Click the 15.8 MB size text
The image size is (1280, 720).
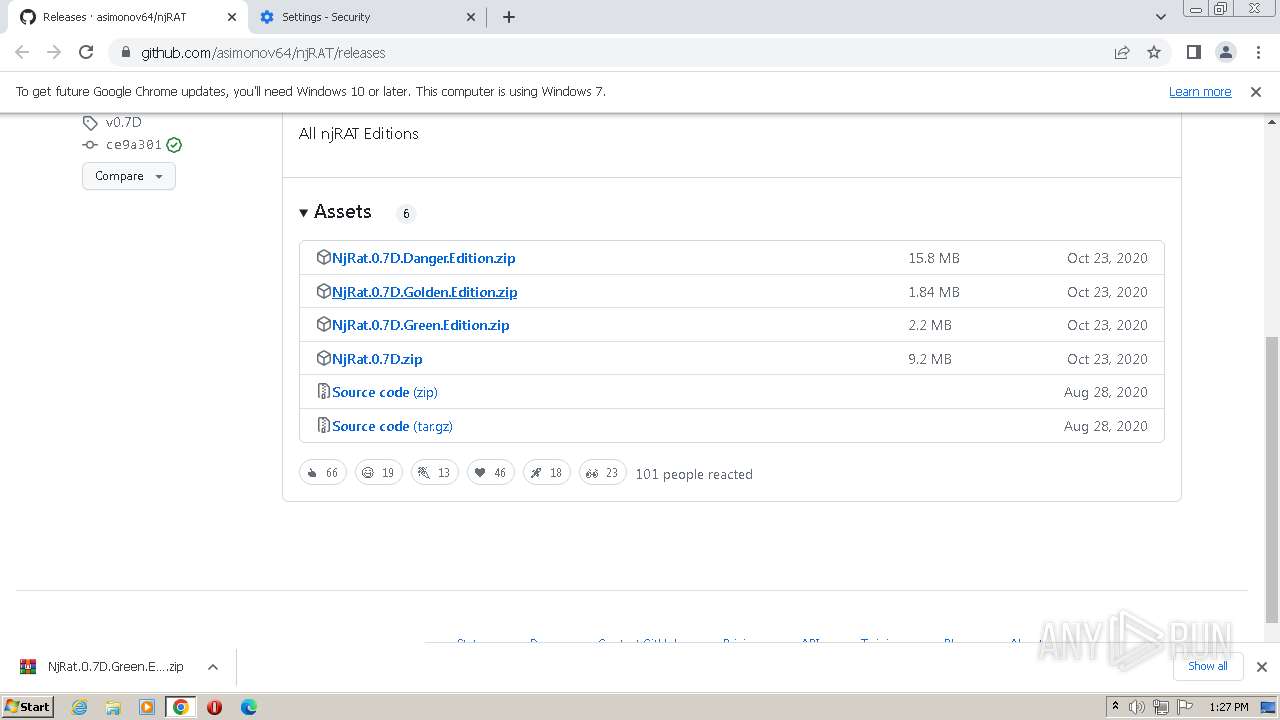tap(934, 258)
